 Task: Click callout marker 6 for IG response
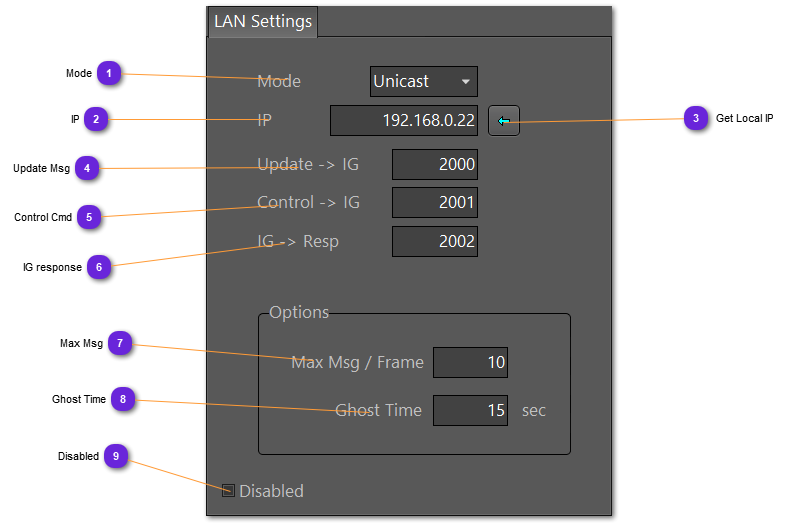click(x=99, y=267)
